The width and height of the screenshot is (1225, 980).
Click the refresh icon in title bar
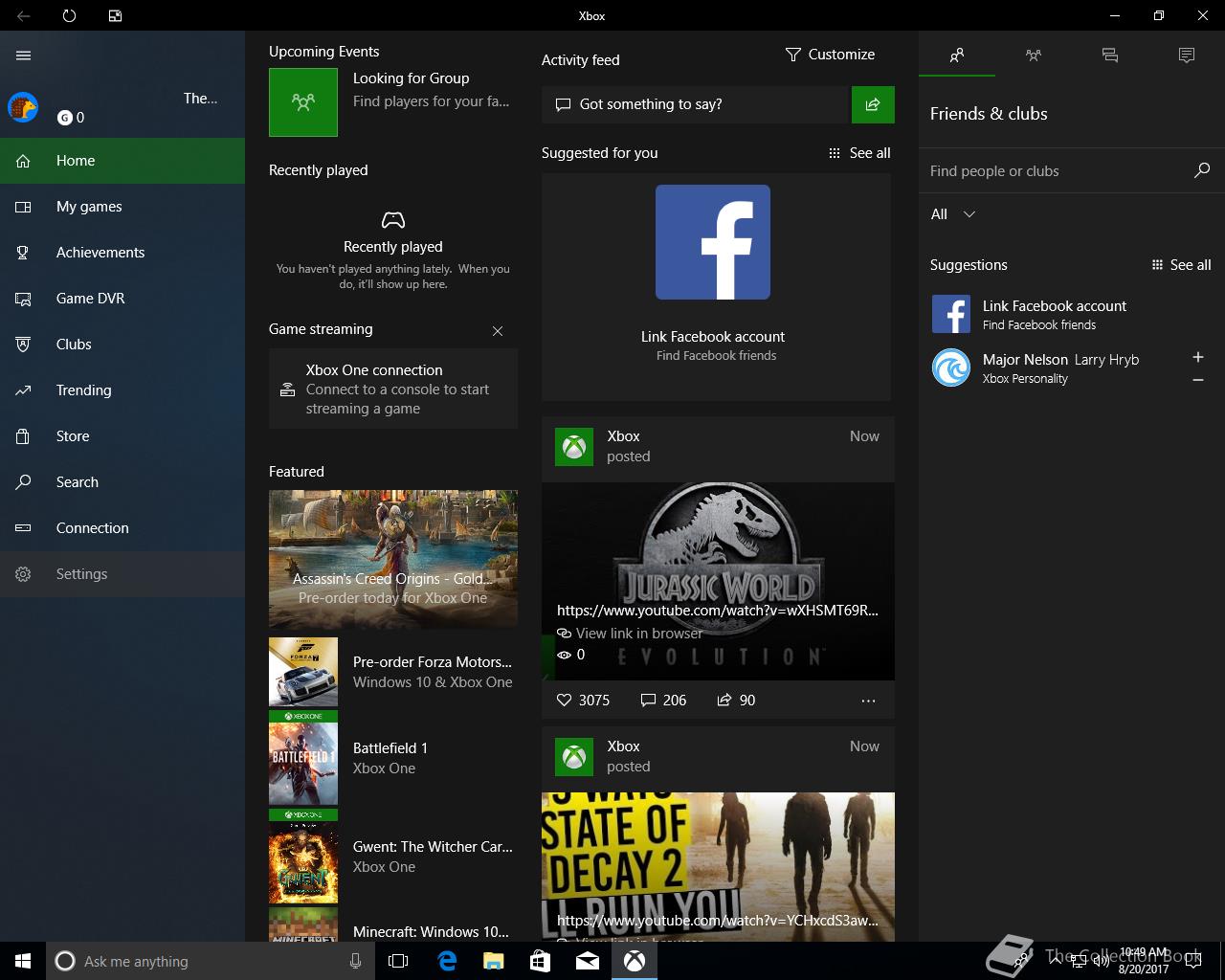click(69, 15)
